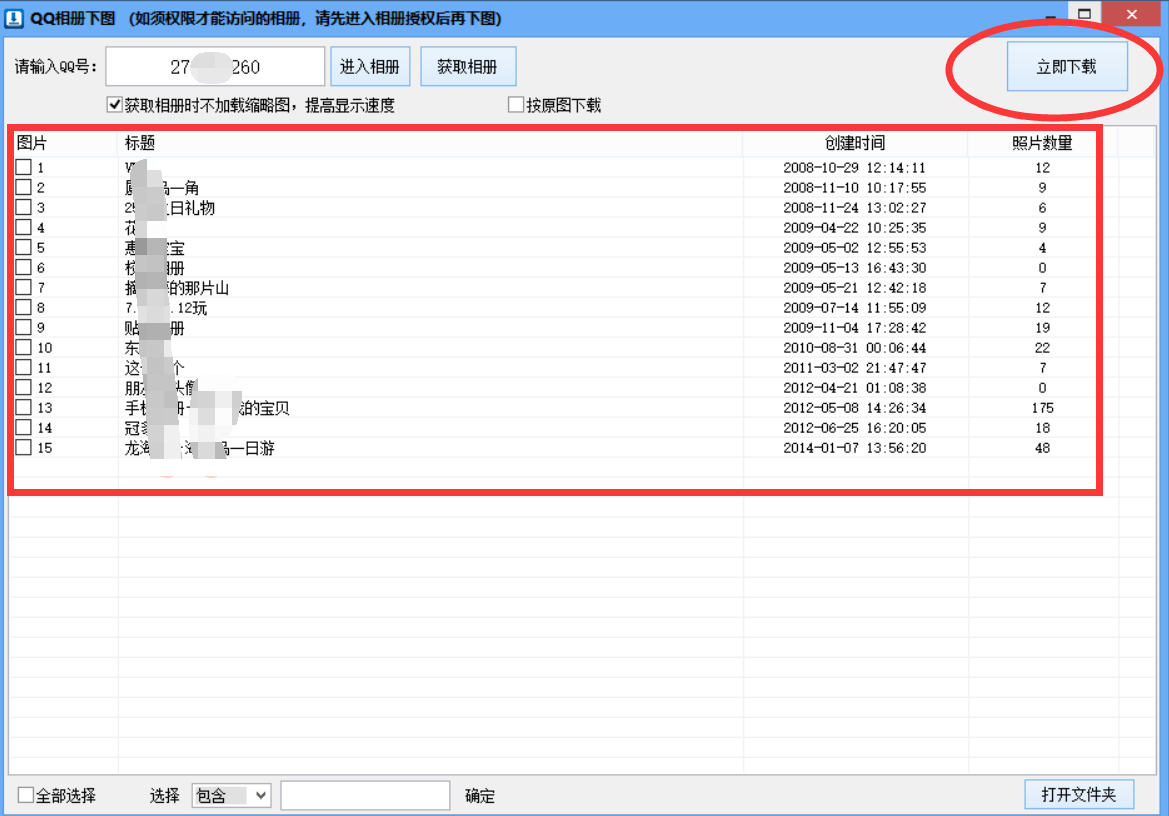Select creation time 2008-11-24 13:02:27
Viewport: 1169px width, 816px height.
pos(854,208)
